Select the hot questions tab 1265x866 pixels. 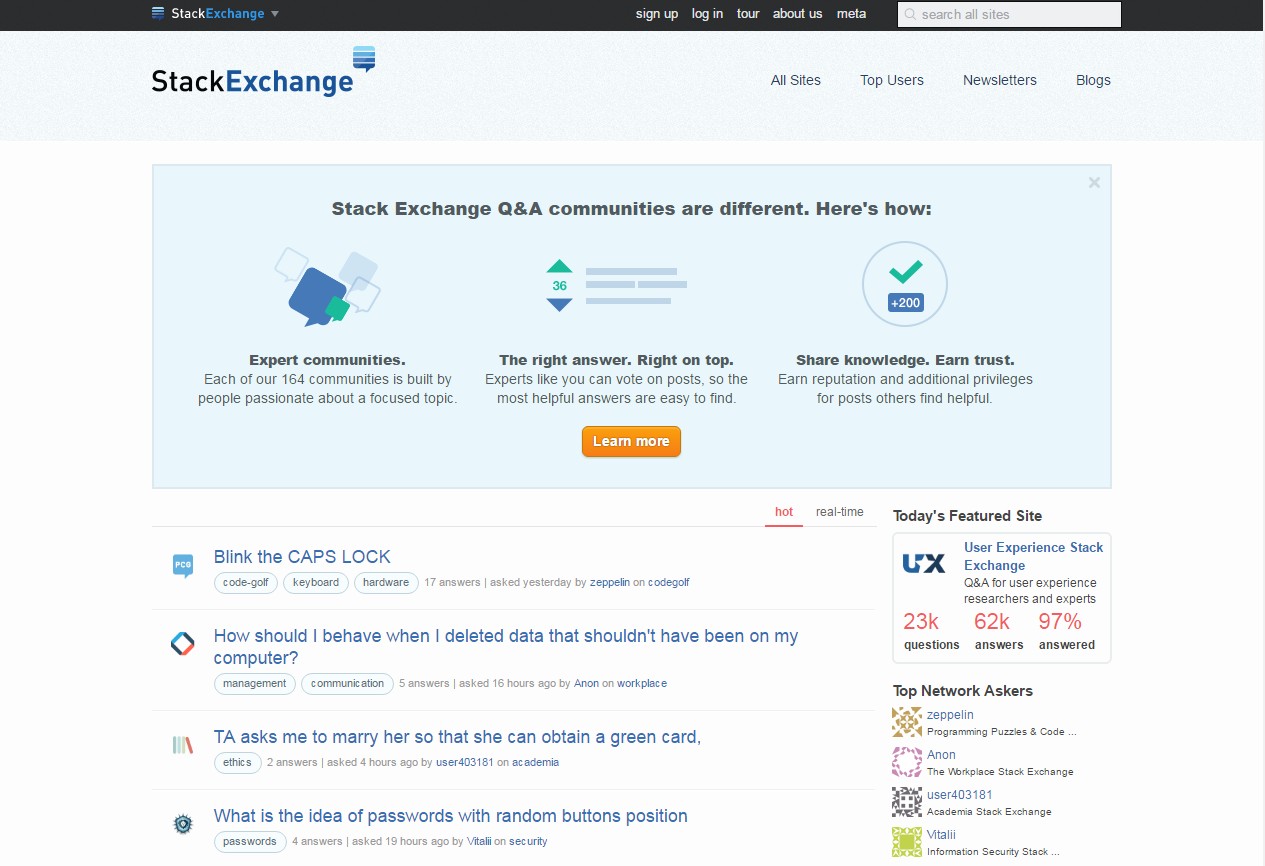pyautogui.click(x=784, y=512)
